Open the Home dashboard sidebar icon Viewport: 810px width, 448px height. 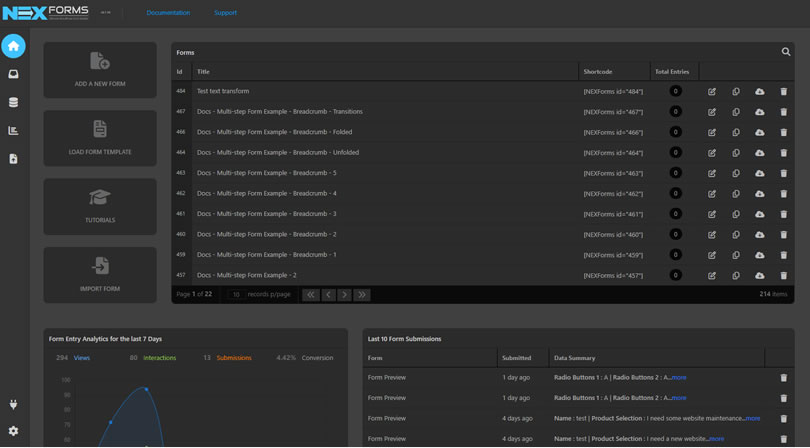point(13,46)
